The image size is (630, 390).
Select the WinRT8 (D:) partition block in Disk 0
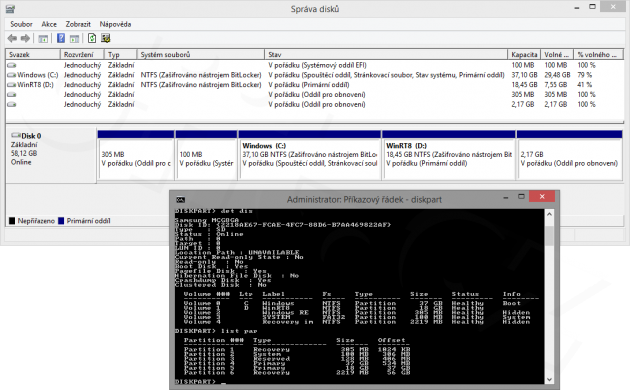click(449, 155)
